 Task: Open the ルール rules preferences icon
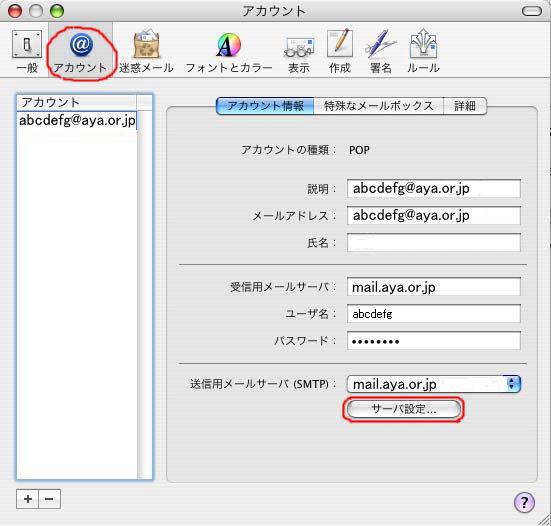pos(423,51)
